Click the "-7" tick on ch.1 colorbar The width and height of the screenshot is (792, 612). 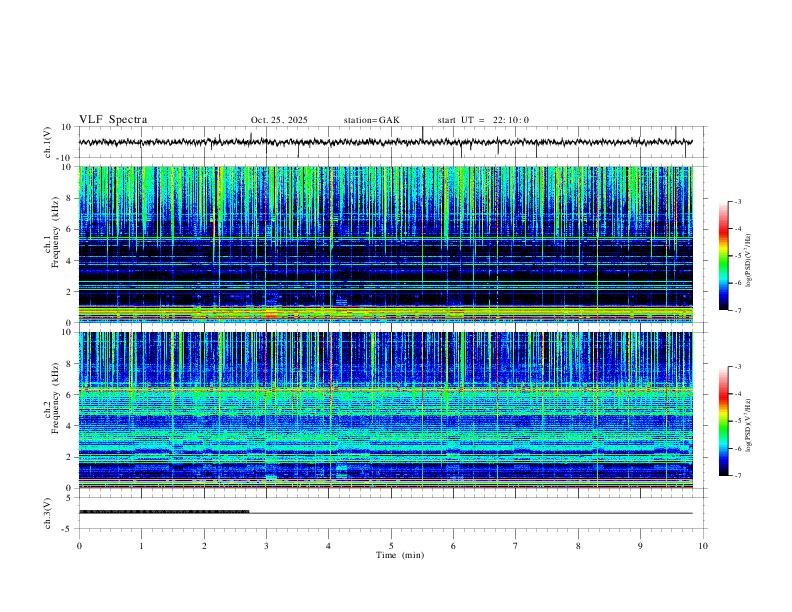click(737, 310)
